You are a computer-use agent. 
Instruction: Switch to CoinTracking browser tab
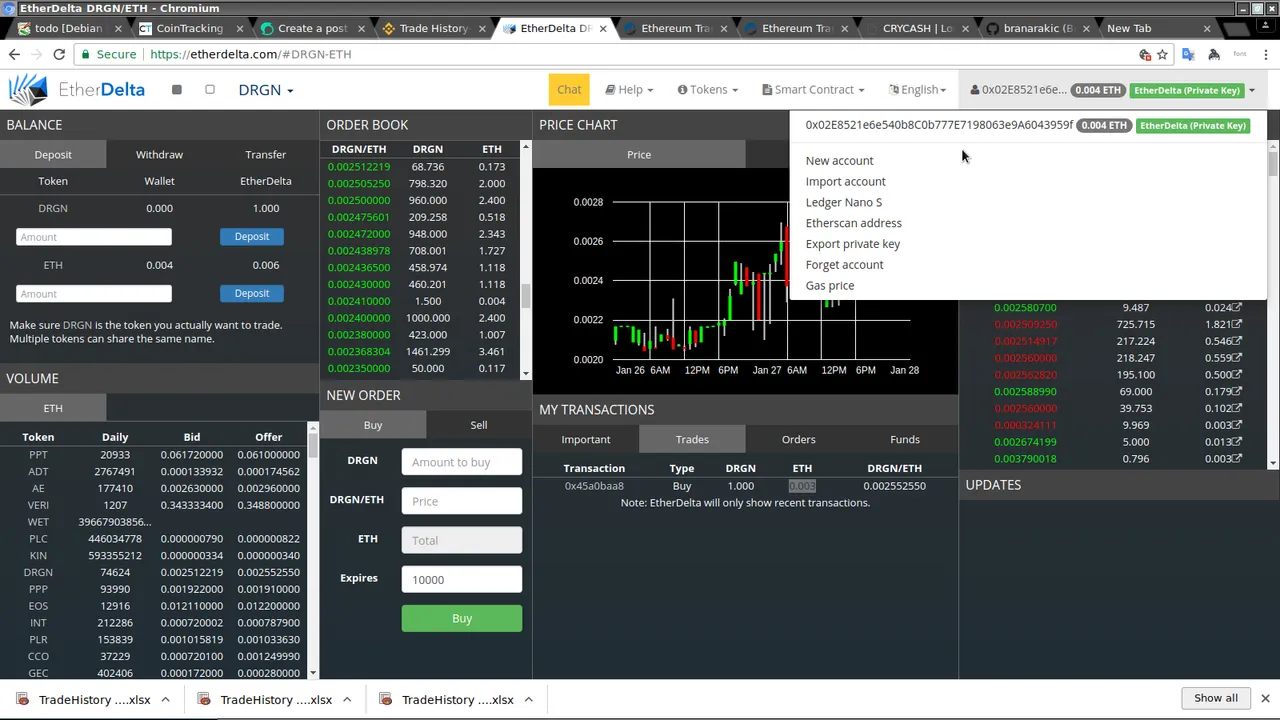point(190,28)
